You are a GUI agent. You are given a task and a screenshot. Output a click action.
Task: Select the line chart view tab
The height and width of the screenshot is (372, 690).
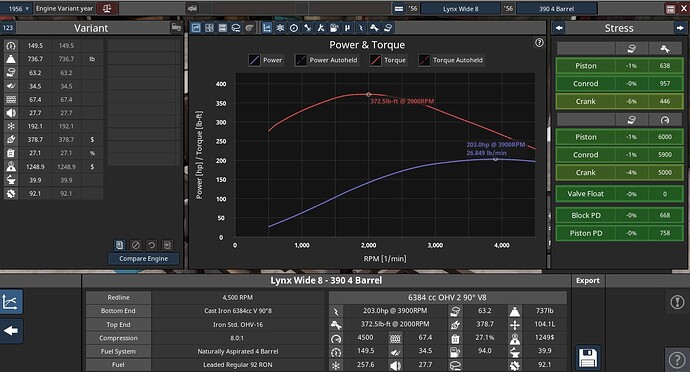(196, 28)
